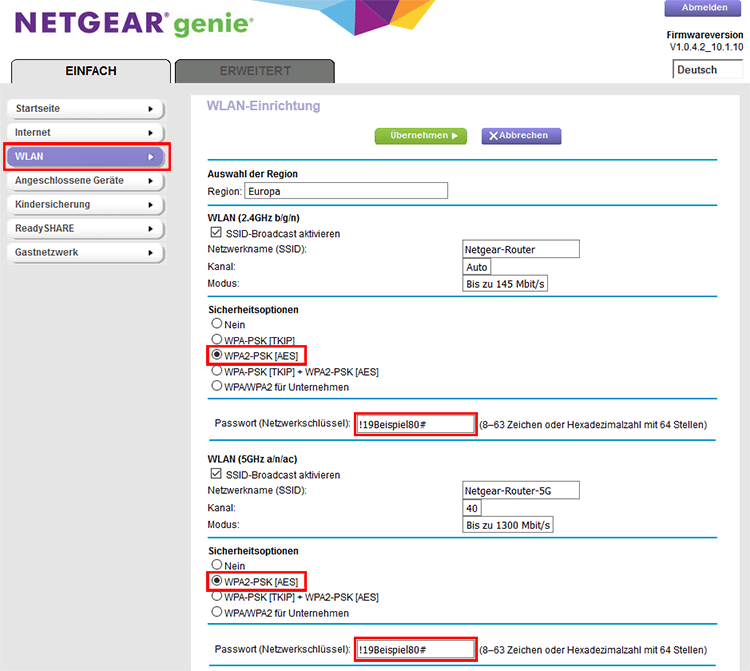Select the WLAN sidebar entry
The image size is (750, 671).
85,156
